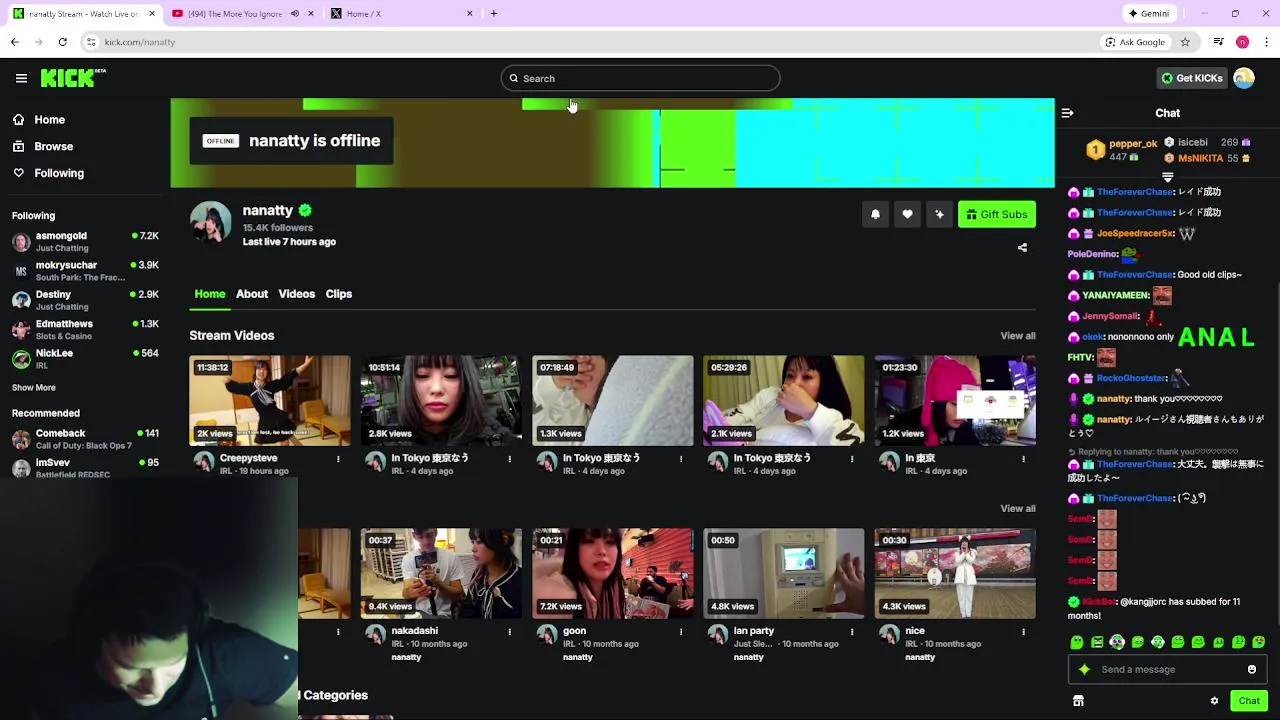Open the 05:29:26 stream video thumbnail

pyautogui.click(x=783, y=400)
